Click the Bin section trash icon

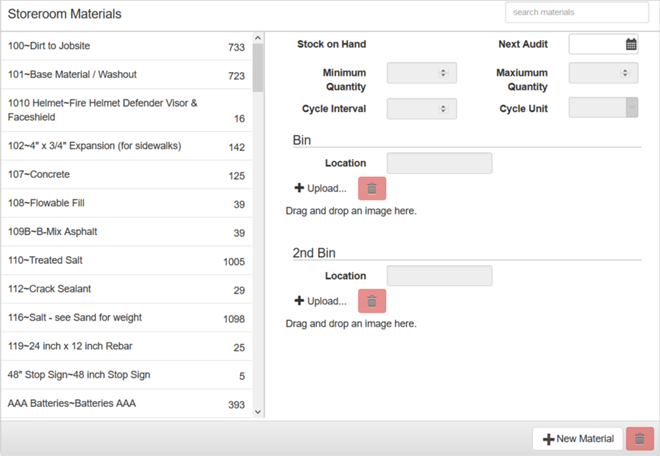(371, 188)
